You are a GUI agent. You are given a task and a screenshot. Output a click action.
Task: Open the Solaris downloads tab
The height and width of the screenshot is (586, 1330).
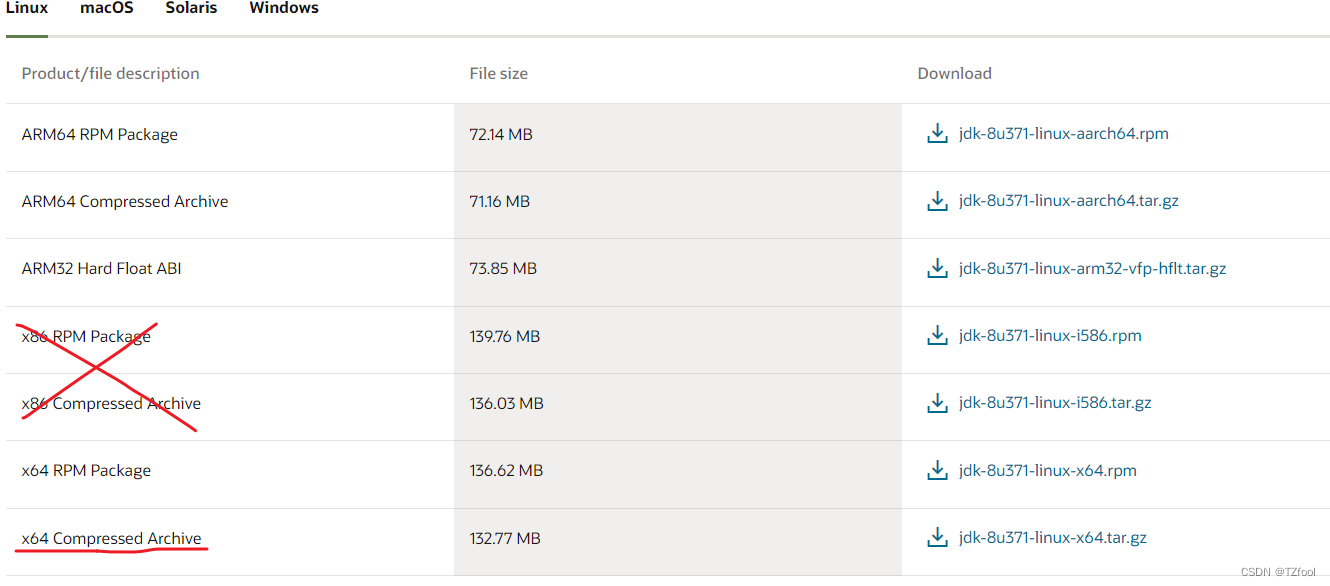(x=191, y=8)
